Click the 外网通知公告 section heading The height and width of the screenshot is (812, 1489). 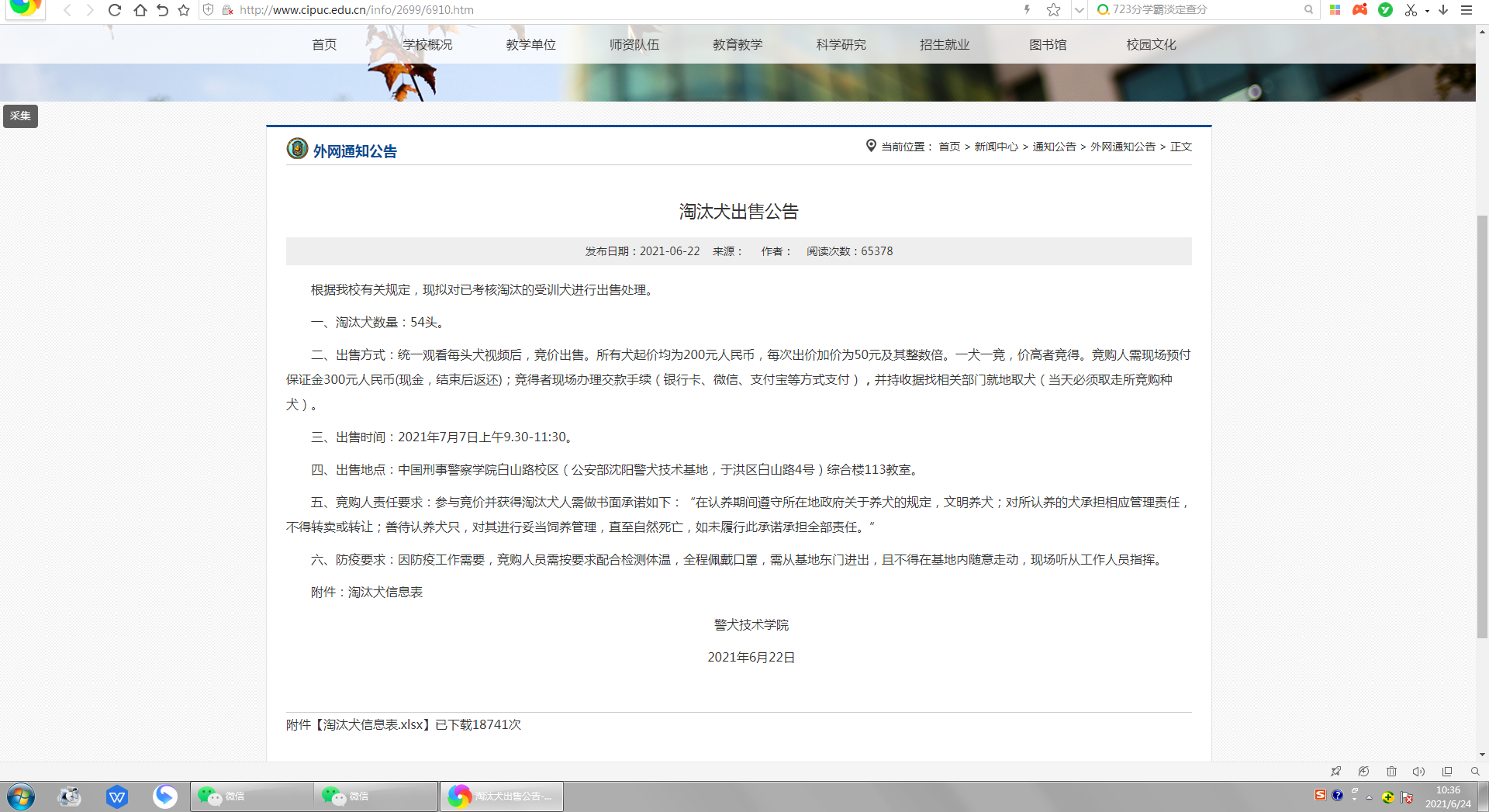click(354, 151)
